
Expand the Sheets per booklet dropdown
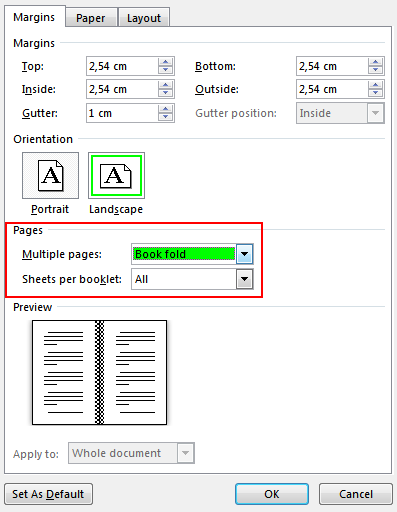245,279
